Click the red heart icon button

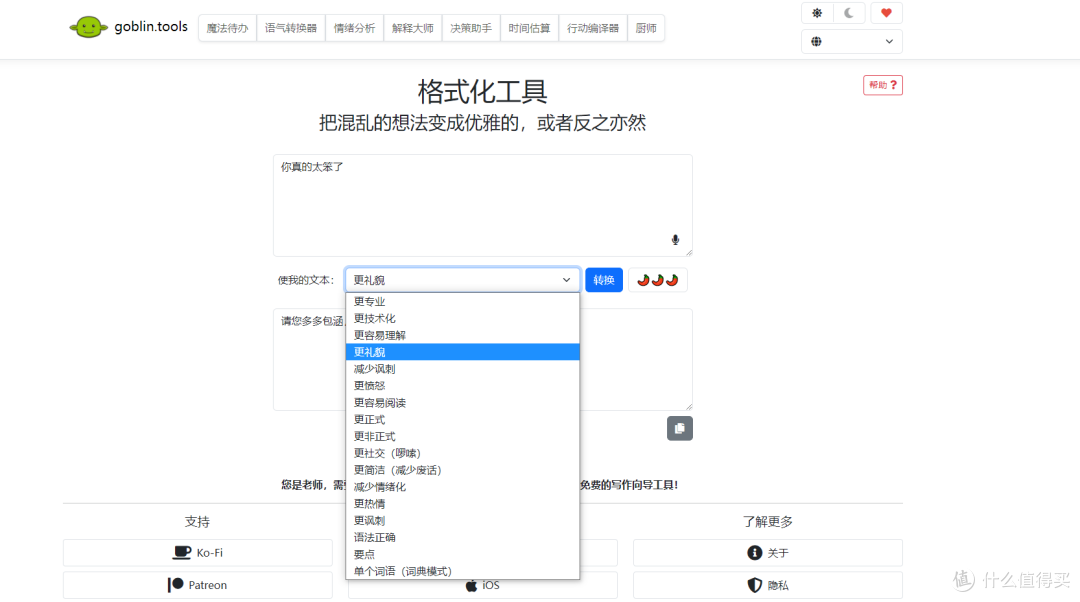point(886,13)
